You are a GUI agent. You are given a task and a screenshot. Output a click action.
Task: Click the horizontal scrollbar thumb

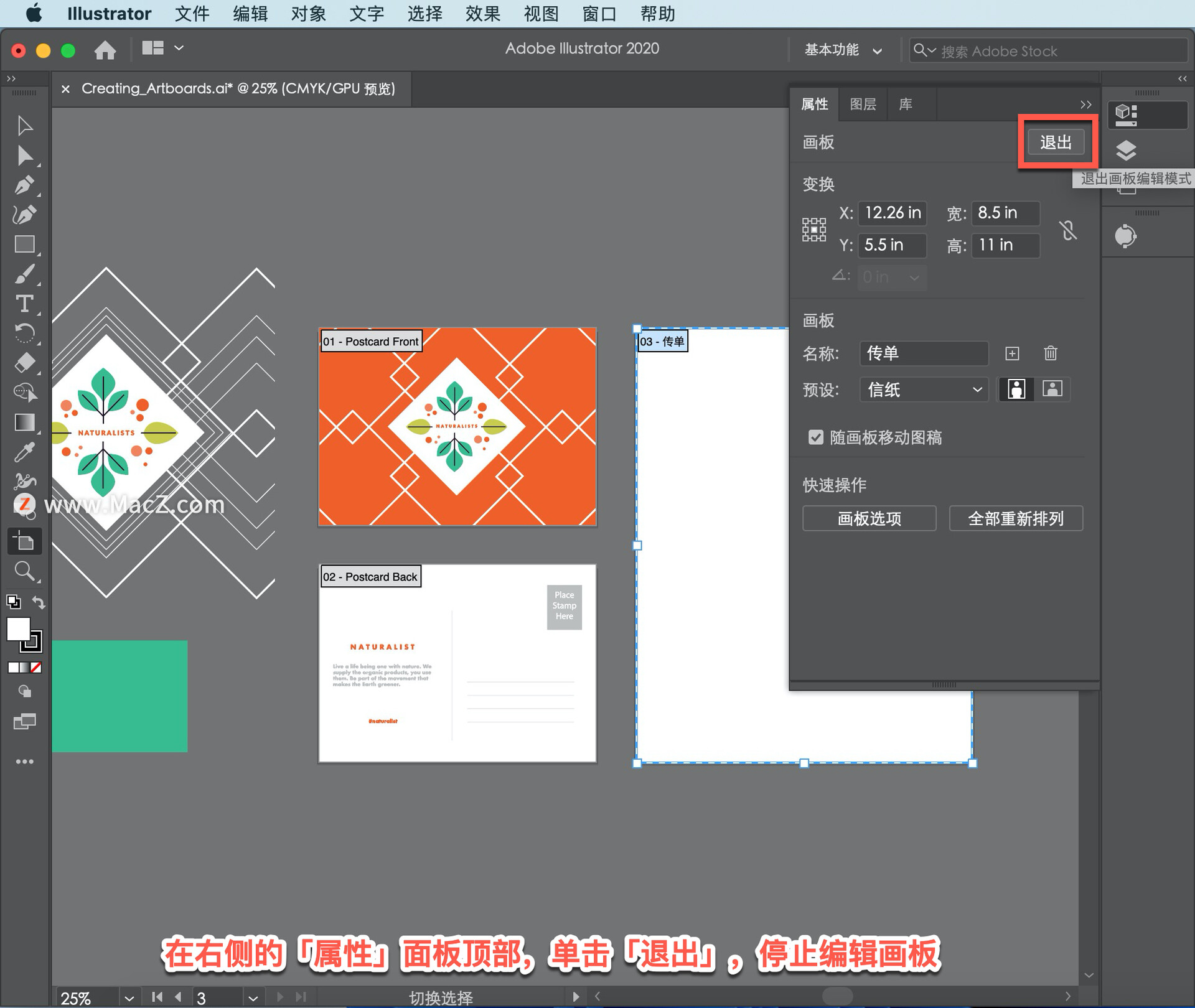tap(837, 996)
